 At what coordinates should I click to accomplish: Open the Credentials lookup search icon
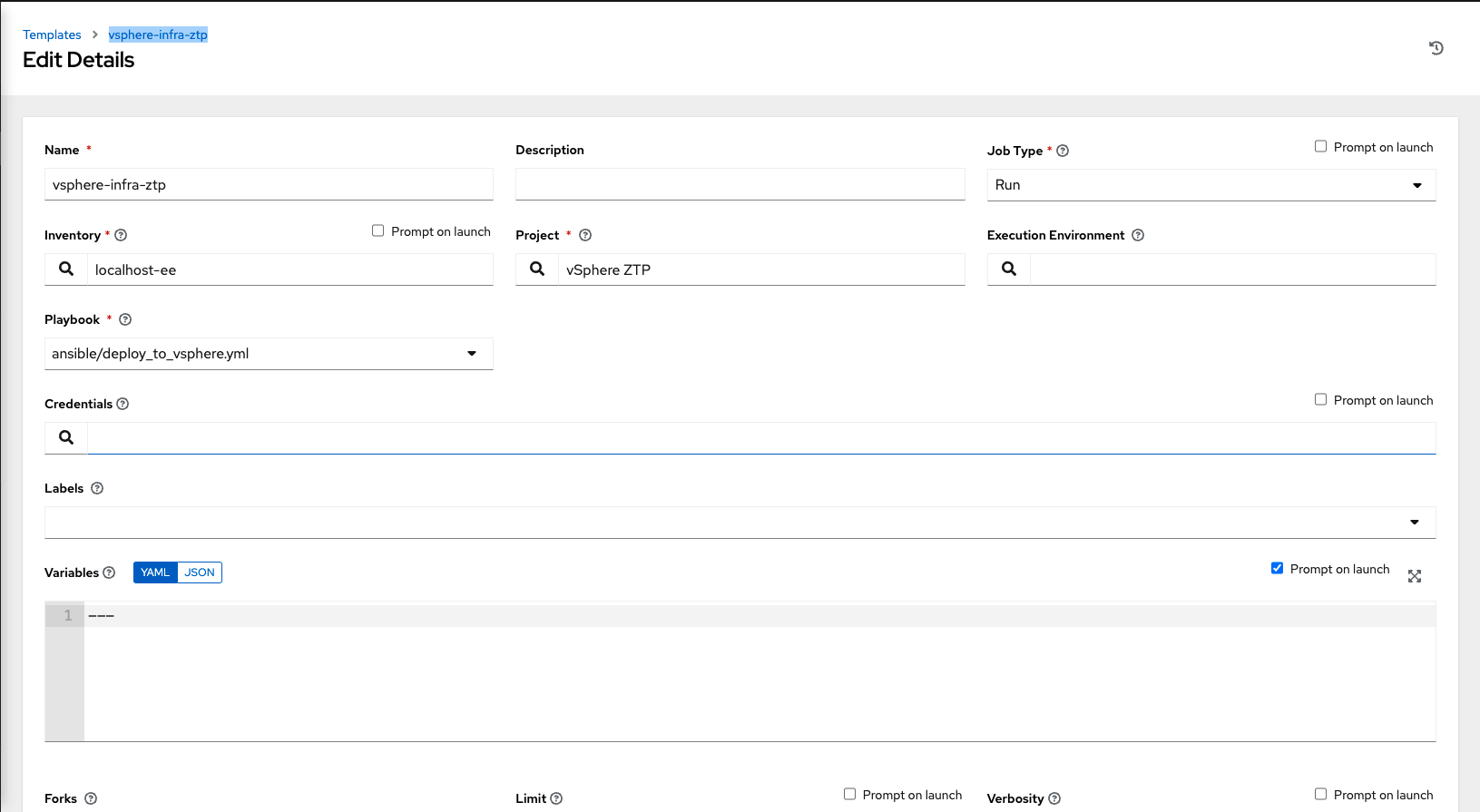point(66,438)
